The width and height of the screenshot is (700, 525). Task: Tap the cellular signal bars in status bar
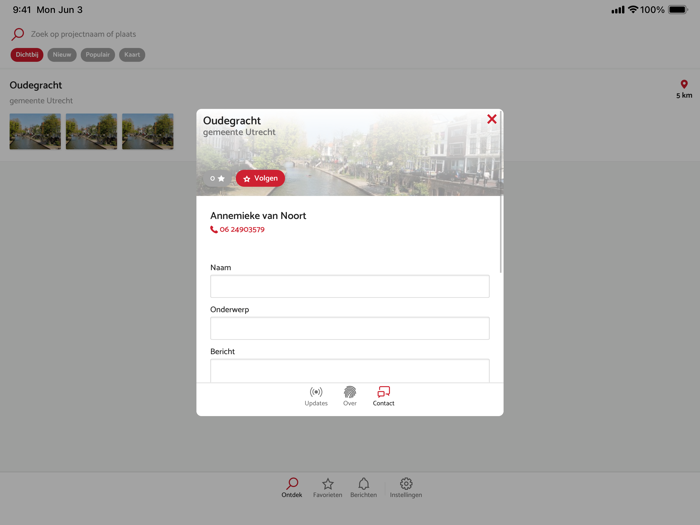pos(618,9)
